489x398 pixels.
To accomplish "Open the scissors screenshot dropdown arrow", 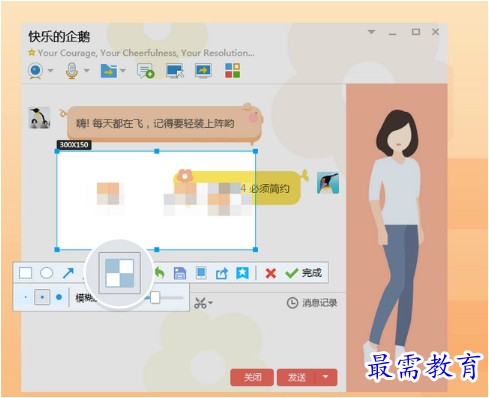I will (210, 303).
